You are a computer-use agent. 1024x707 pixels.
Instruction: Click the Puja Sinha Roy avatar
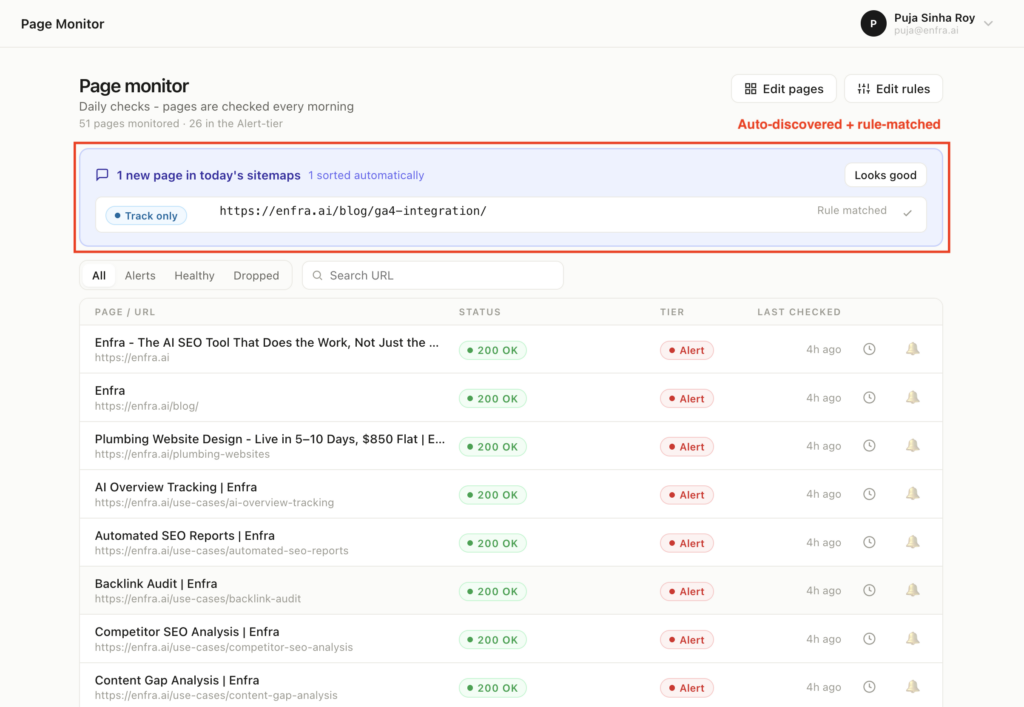[873, 24]
